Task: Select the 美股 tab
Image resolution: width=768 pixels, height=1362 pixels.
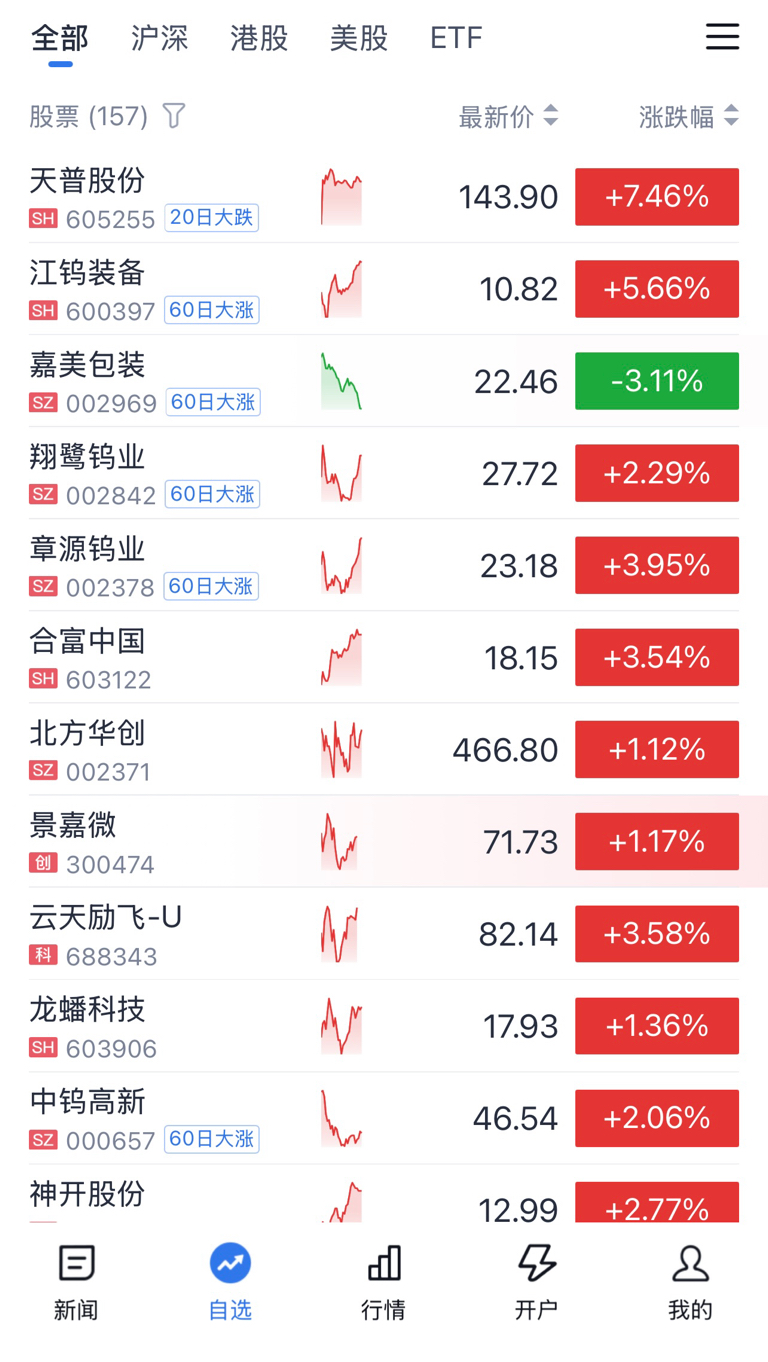Action: [359, 38]
